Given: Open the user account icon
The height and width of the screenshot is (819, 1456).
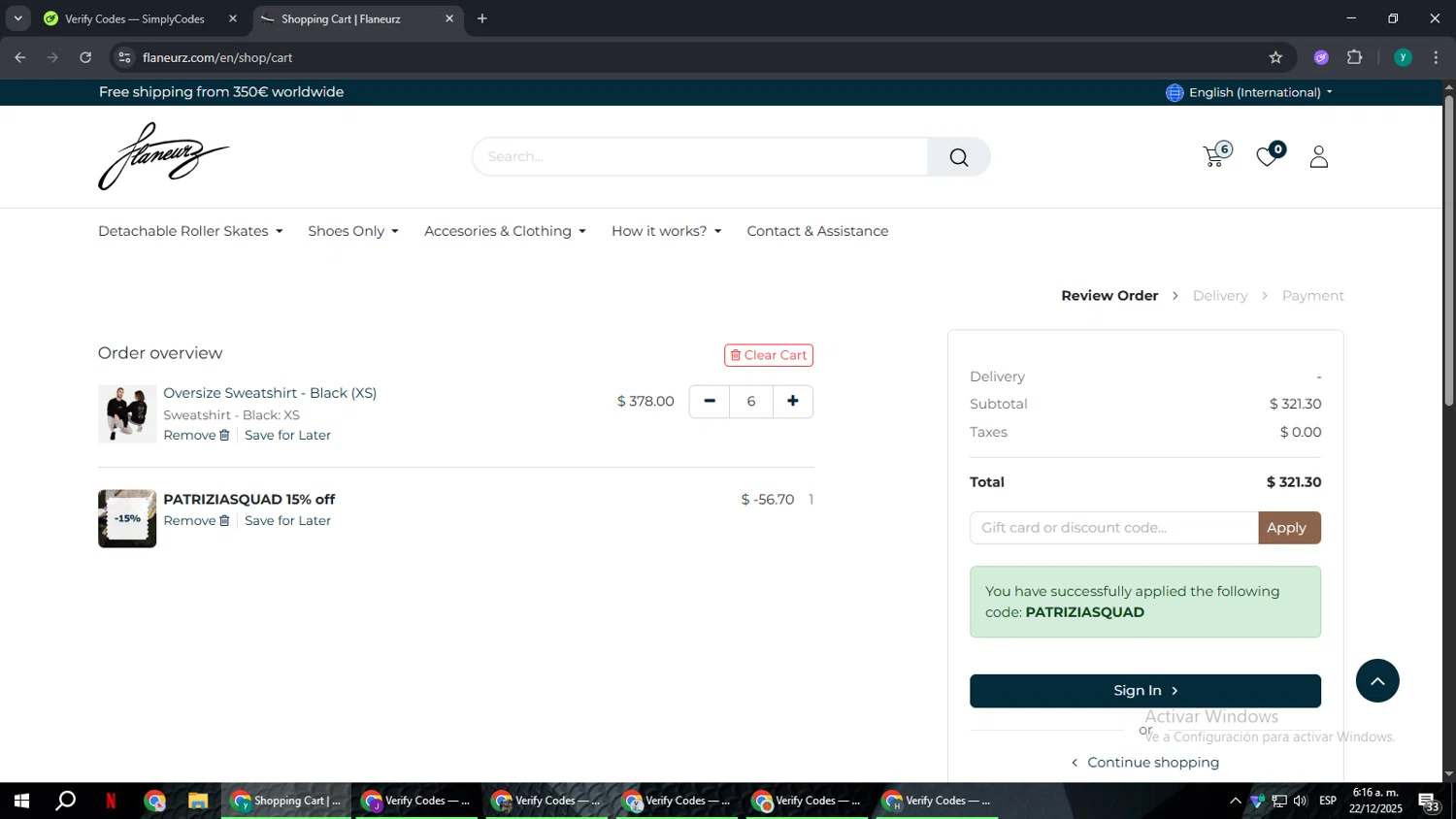Looking at the screenshot, I should (x=1318, y=156).
